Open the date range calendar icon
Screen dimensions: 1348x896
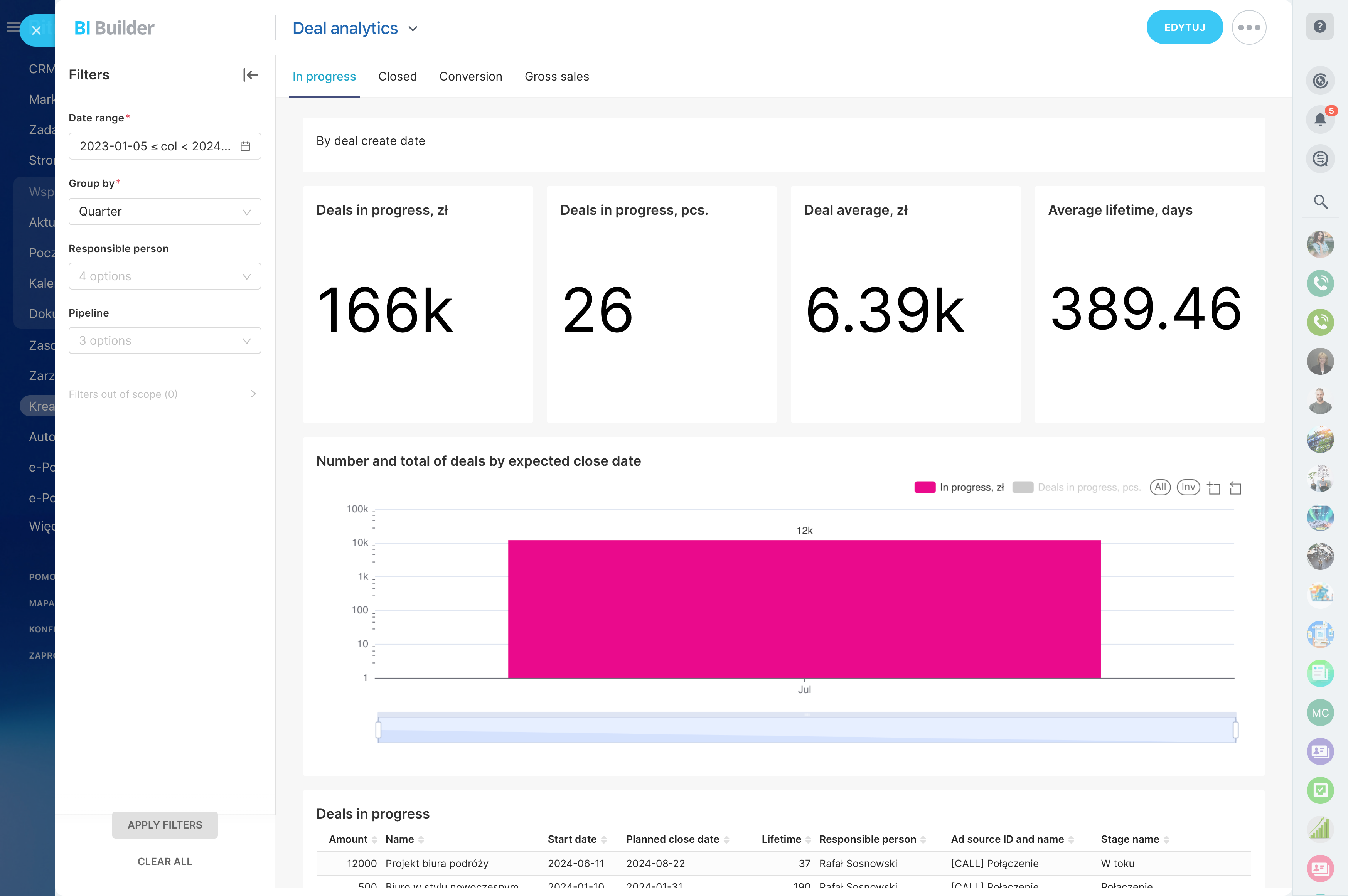click(245, 146)
